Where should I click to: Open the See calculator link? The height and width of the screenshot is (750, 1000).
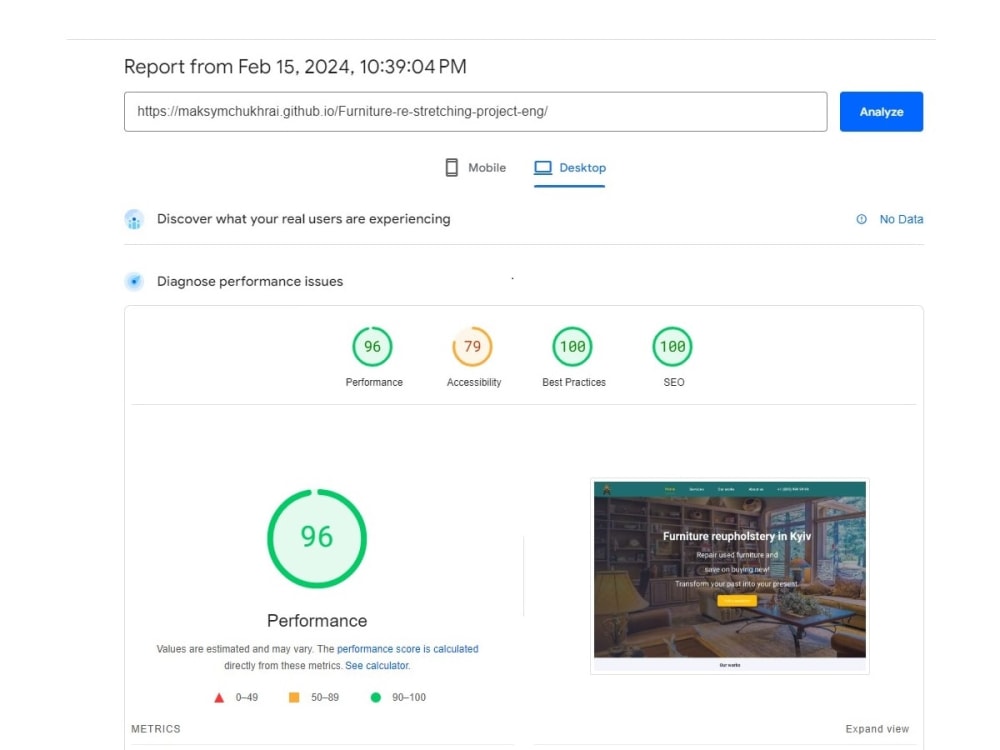377,665
